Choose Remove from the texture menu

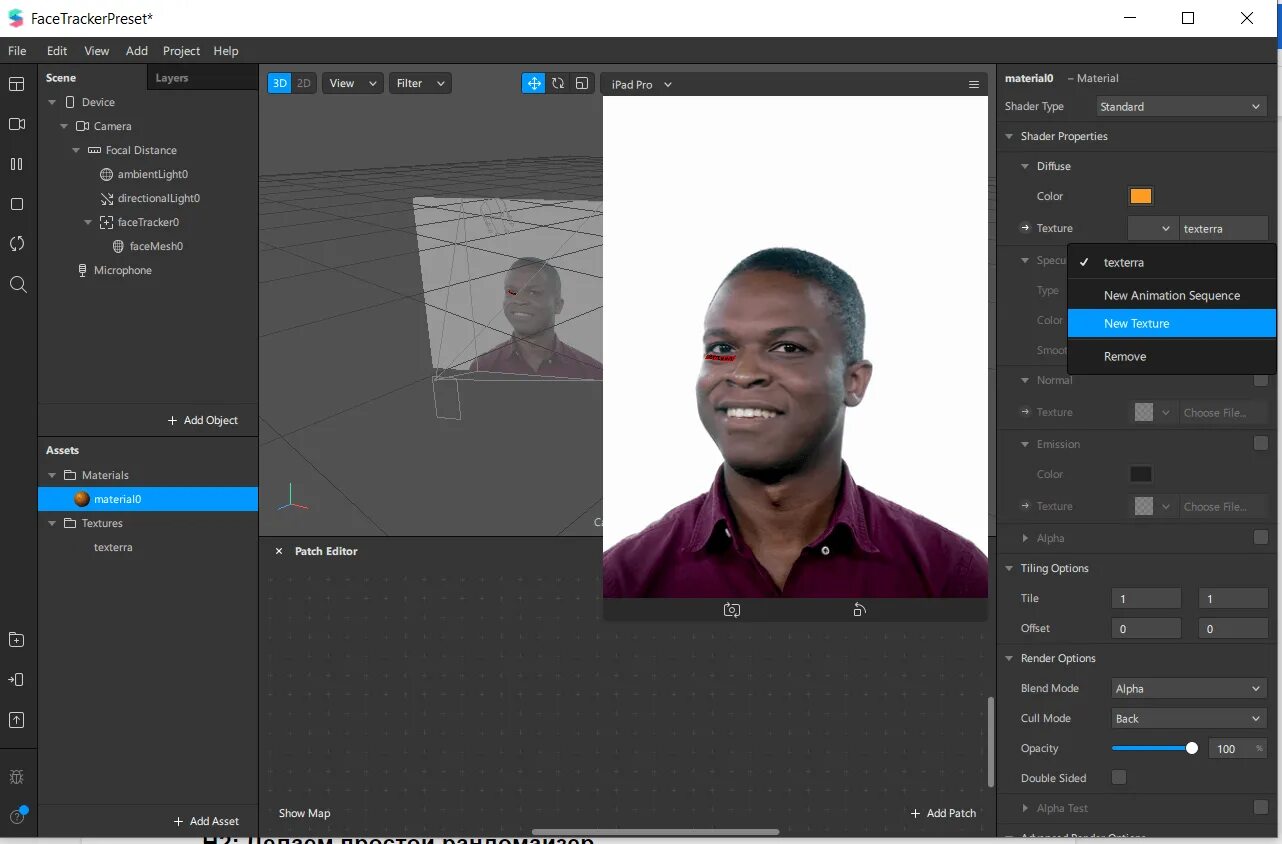pos(1172,356)
